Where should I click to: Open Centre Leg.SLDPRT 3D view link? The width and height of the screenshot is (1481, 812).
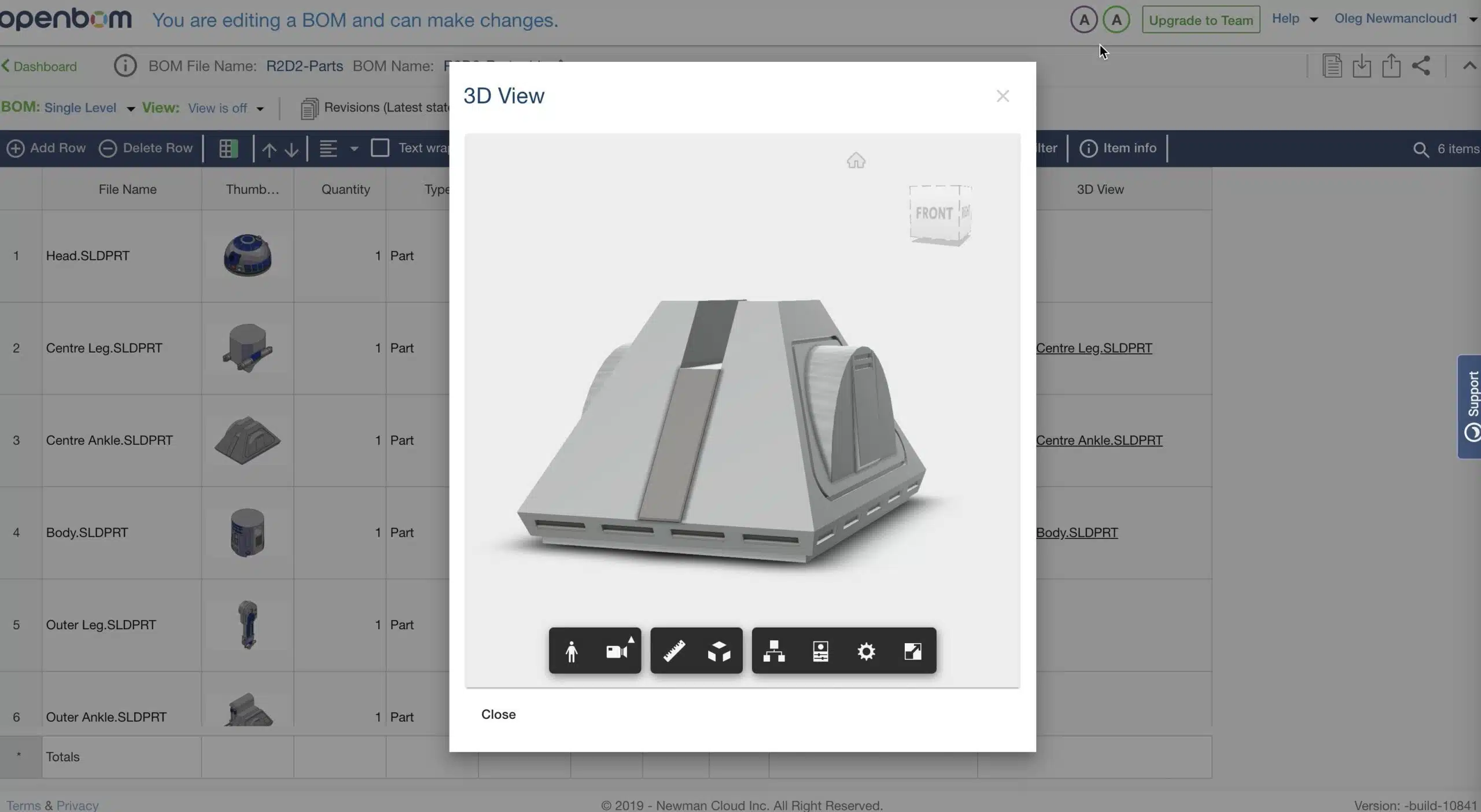(x=1094, y=348)
